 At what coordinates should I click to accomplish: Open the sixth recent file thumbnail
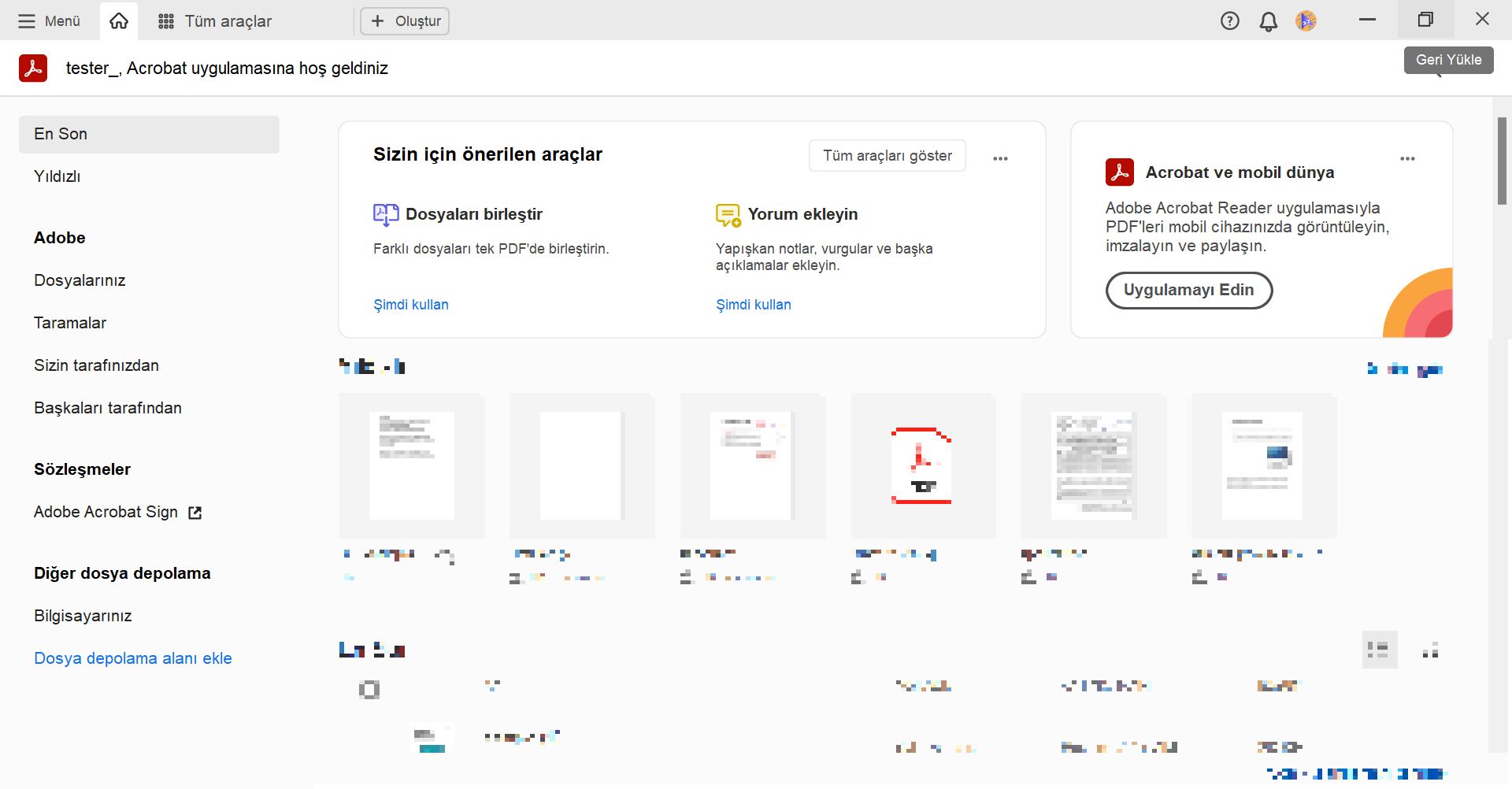1264,465
